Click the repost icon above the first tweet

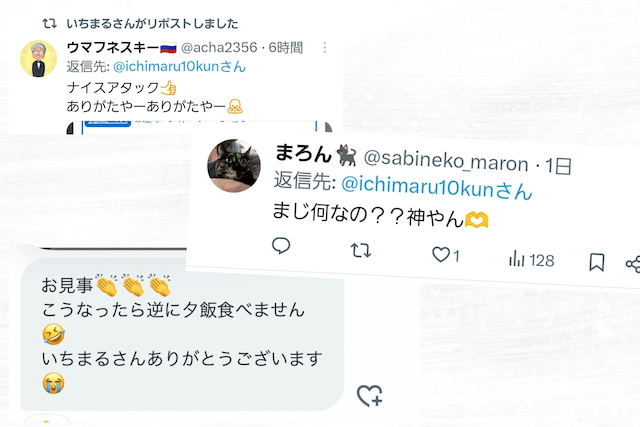click(48, 22)
